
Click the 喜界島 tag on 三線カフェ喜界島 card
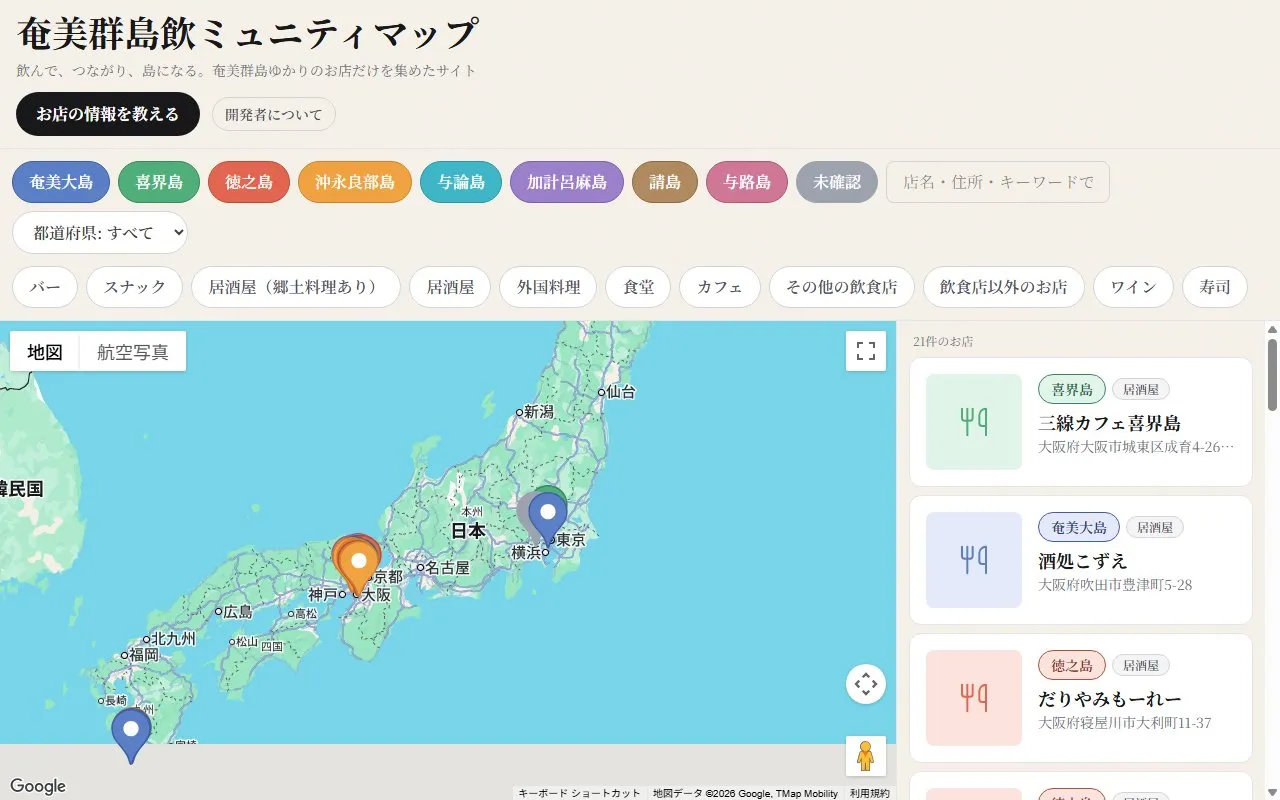click(x=1072, y=389)
